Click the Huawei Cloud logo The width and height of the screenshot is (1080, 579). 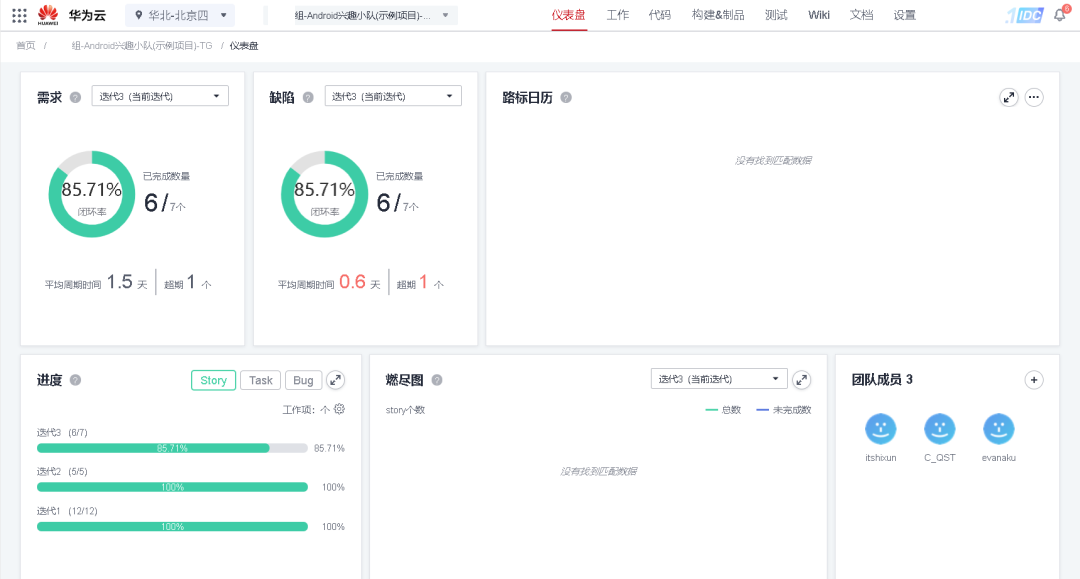click(48, 14)
